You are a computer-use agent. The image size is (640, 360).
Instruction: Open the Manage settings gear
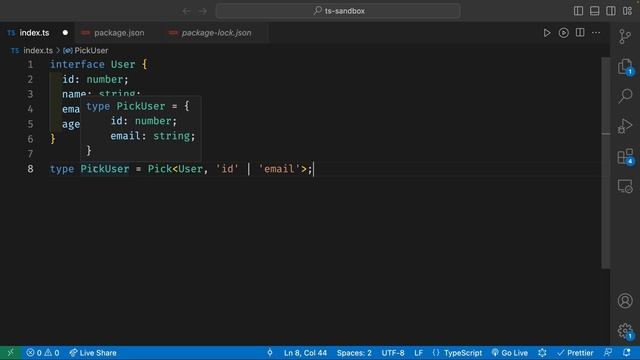[624, 331]
